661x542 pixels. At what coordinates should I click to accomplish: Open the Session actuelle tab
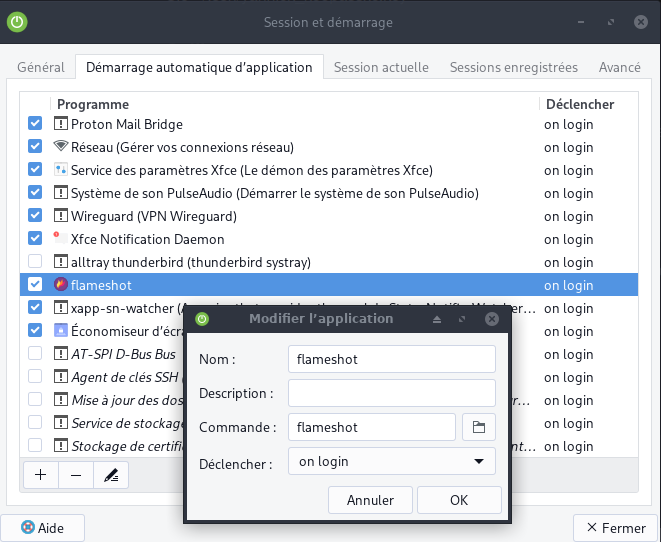381,68
